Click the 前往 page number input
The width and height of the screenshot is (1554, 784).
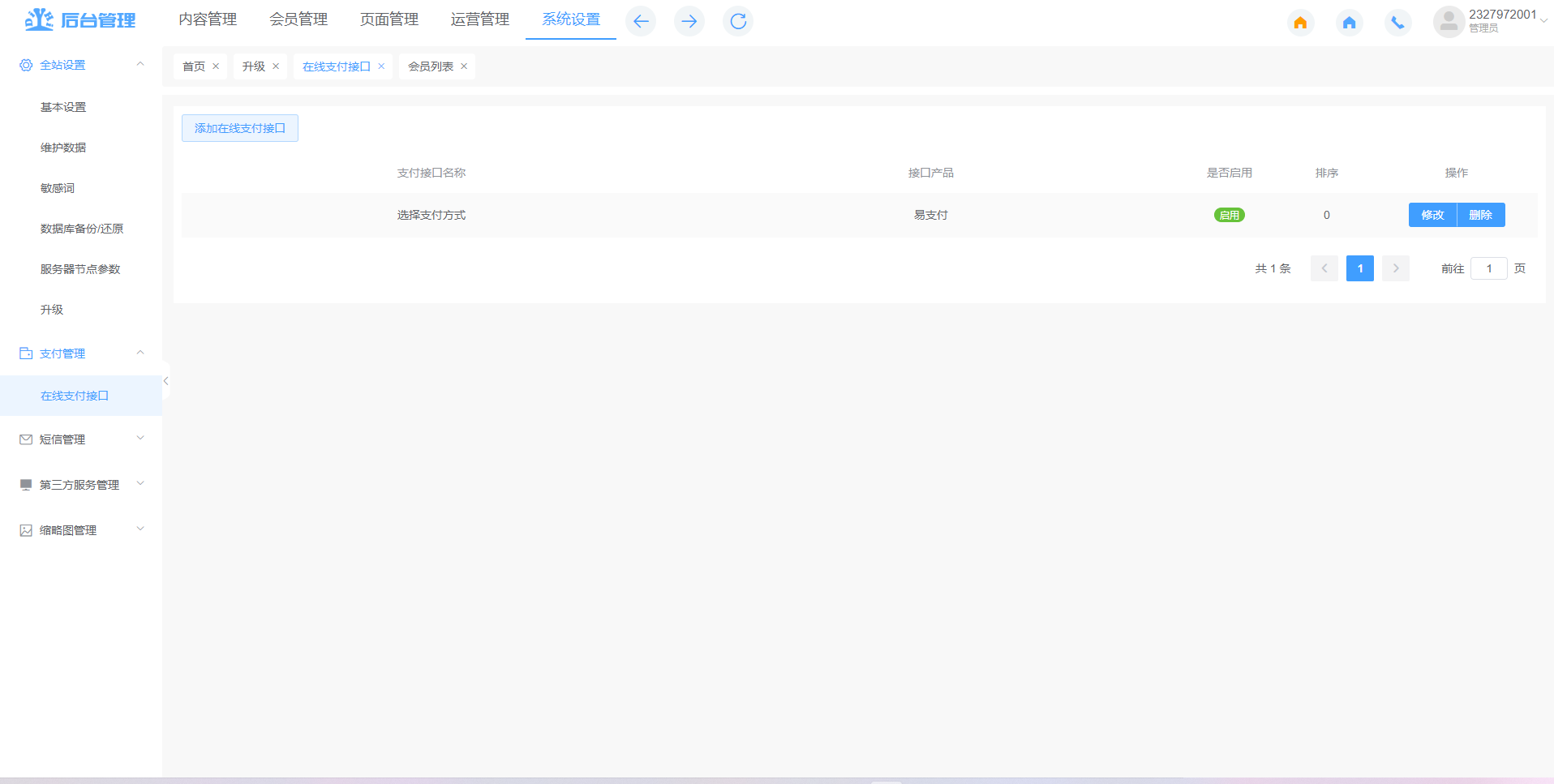click(x=1489, y=268)
